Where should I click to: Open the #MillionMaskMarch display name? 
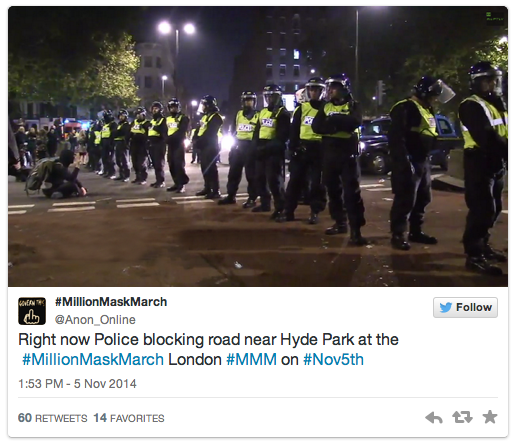coord(111,302)
